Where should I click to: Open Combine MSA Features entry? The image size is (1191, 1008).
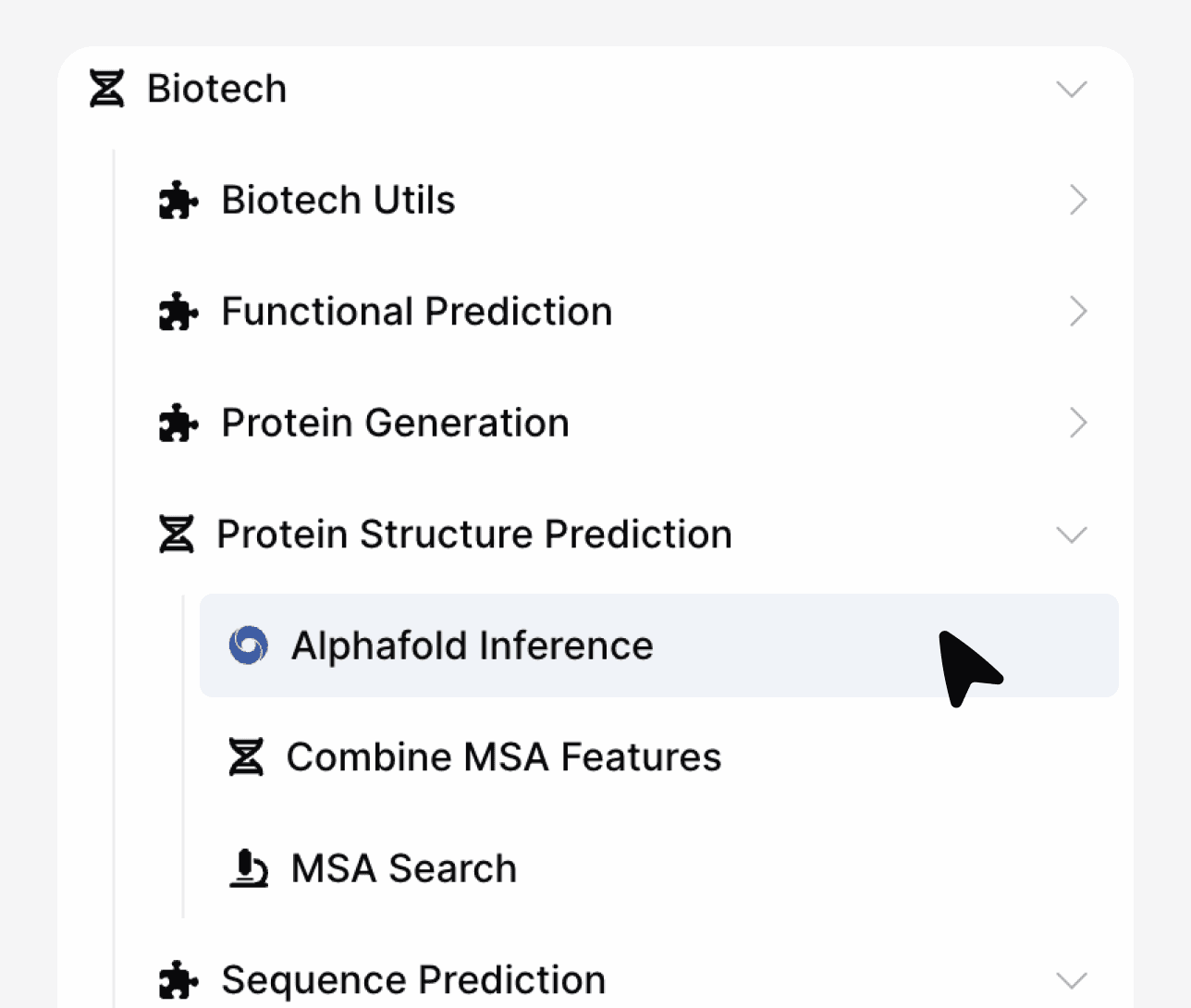click(x=504, y=757)
